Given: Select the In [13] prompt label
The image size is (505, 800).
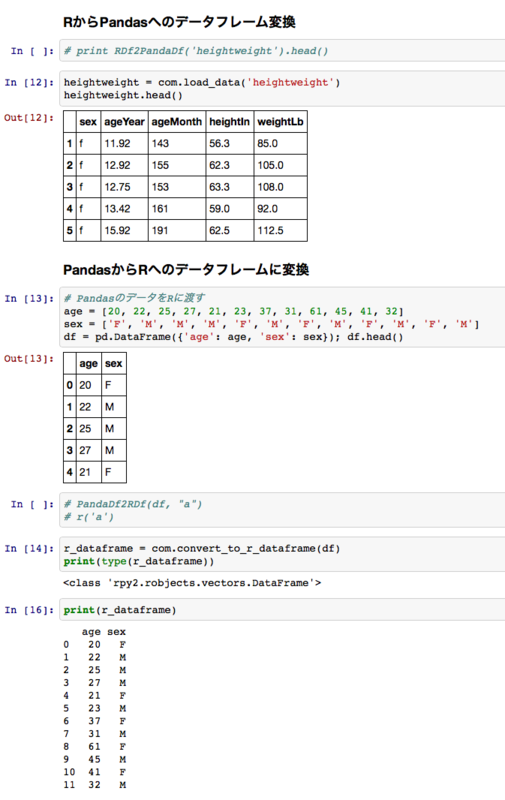Looking at the screenshot, I should coord(29,298).
